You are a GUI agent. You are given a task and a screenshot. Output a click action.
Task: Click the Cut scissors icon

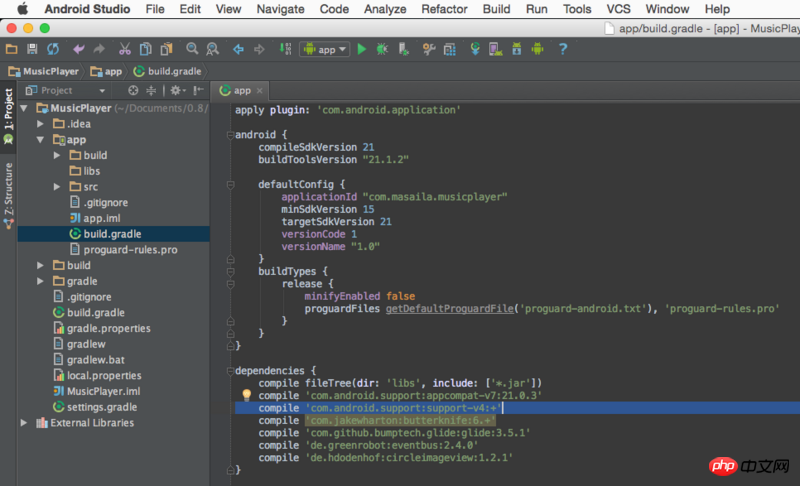click(x=124, y=49)
